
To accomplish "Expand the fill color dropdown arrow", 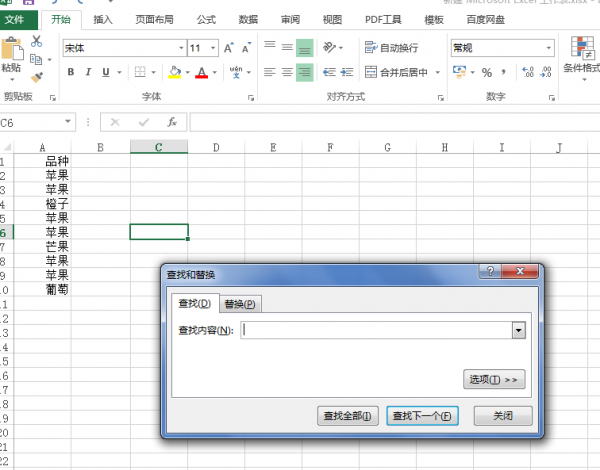I will tap(188, 72).
